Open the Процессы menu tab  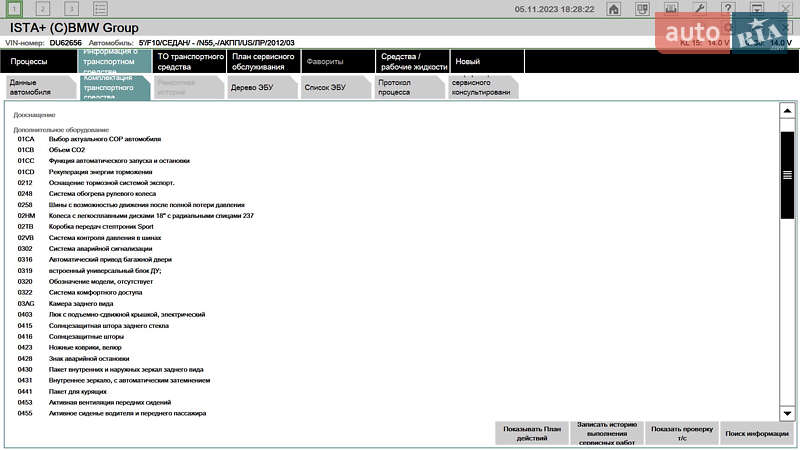[x=36, y=61]
